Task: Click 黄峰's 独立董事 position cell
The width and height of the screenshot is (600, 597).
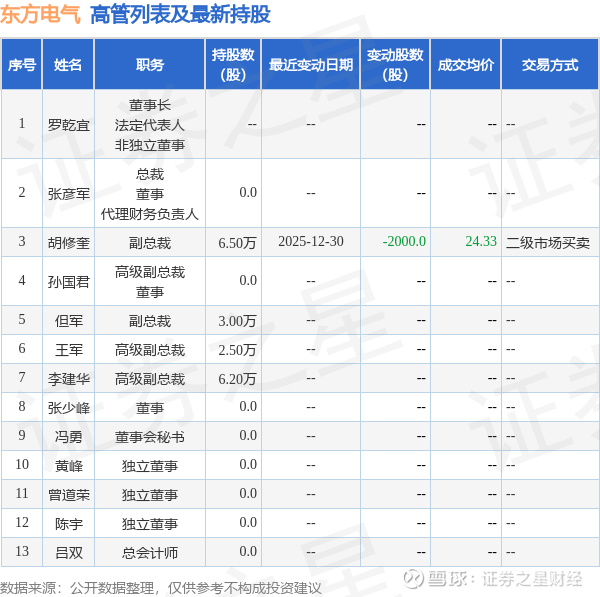Action: pyautogui.click(x=150, y=466)
